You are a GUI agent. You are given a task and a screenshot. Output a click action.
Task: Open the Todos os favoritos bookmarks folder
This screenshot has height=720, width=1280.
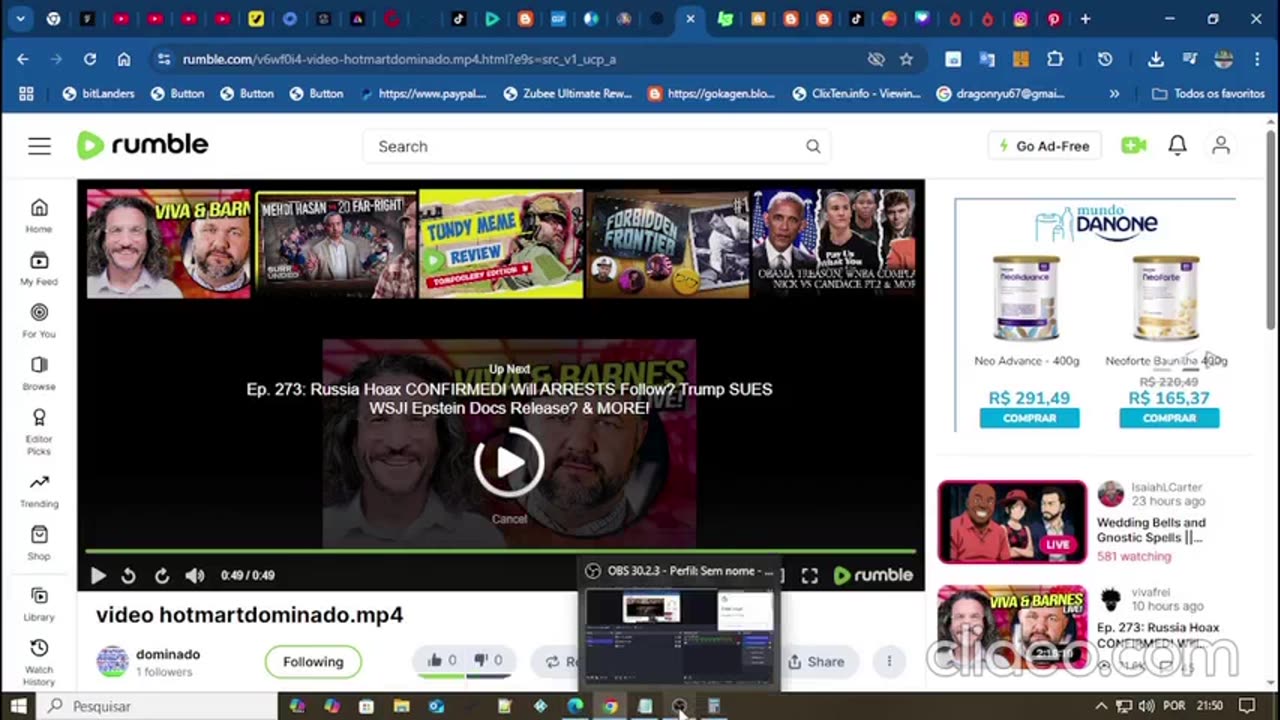pyautogui.click(x=1208, y=93)
